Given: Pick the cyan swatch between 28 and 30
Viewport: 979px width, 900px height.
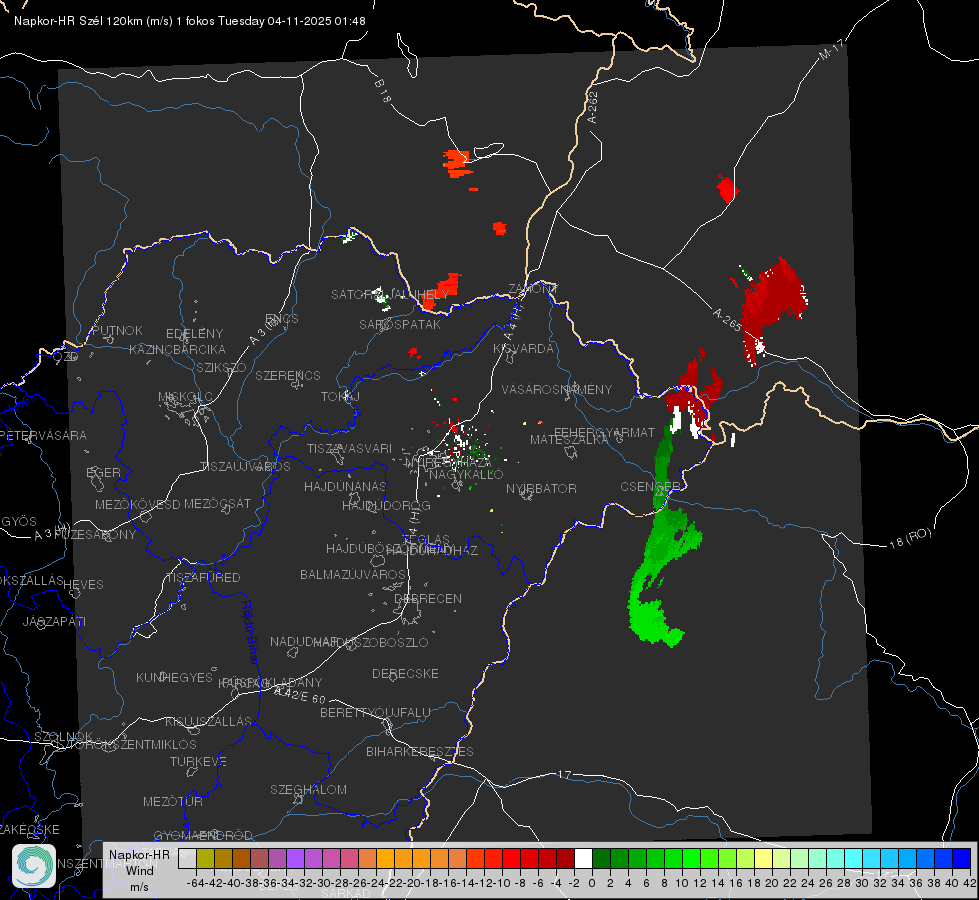Looking at the screenshot, I should coord(854,858).
